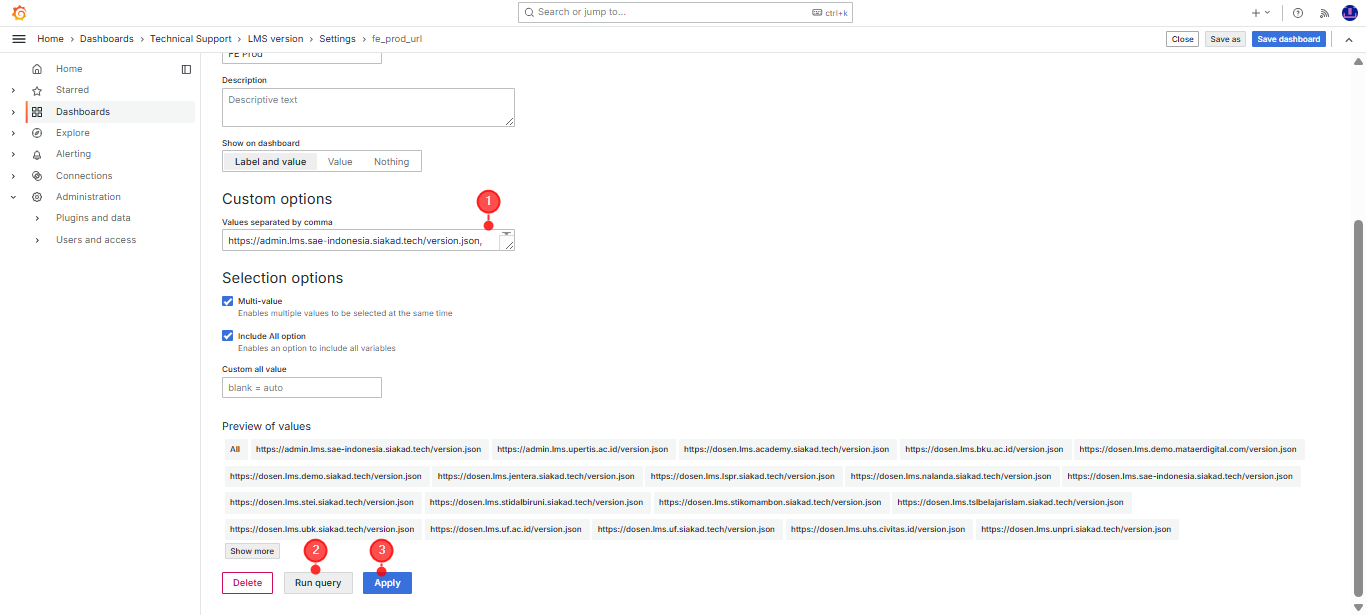Select Nothing for Show on dashboard
The image size is (1366, 615).
point(391,161)
